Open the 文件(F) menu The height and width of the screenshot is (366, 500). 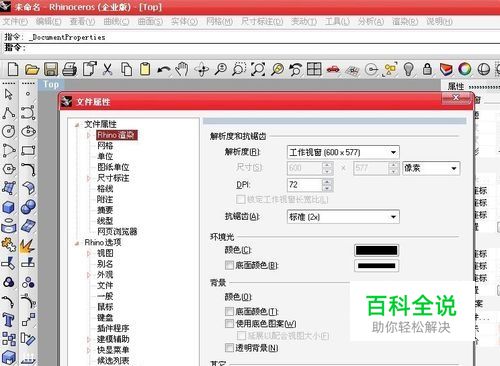pos(15,22)
